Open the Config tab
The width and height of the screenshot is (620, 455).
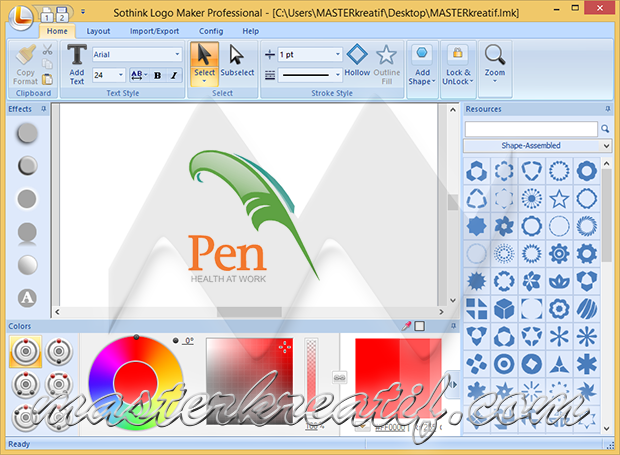[x=211, y=31]
